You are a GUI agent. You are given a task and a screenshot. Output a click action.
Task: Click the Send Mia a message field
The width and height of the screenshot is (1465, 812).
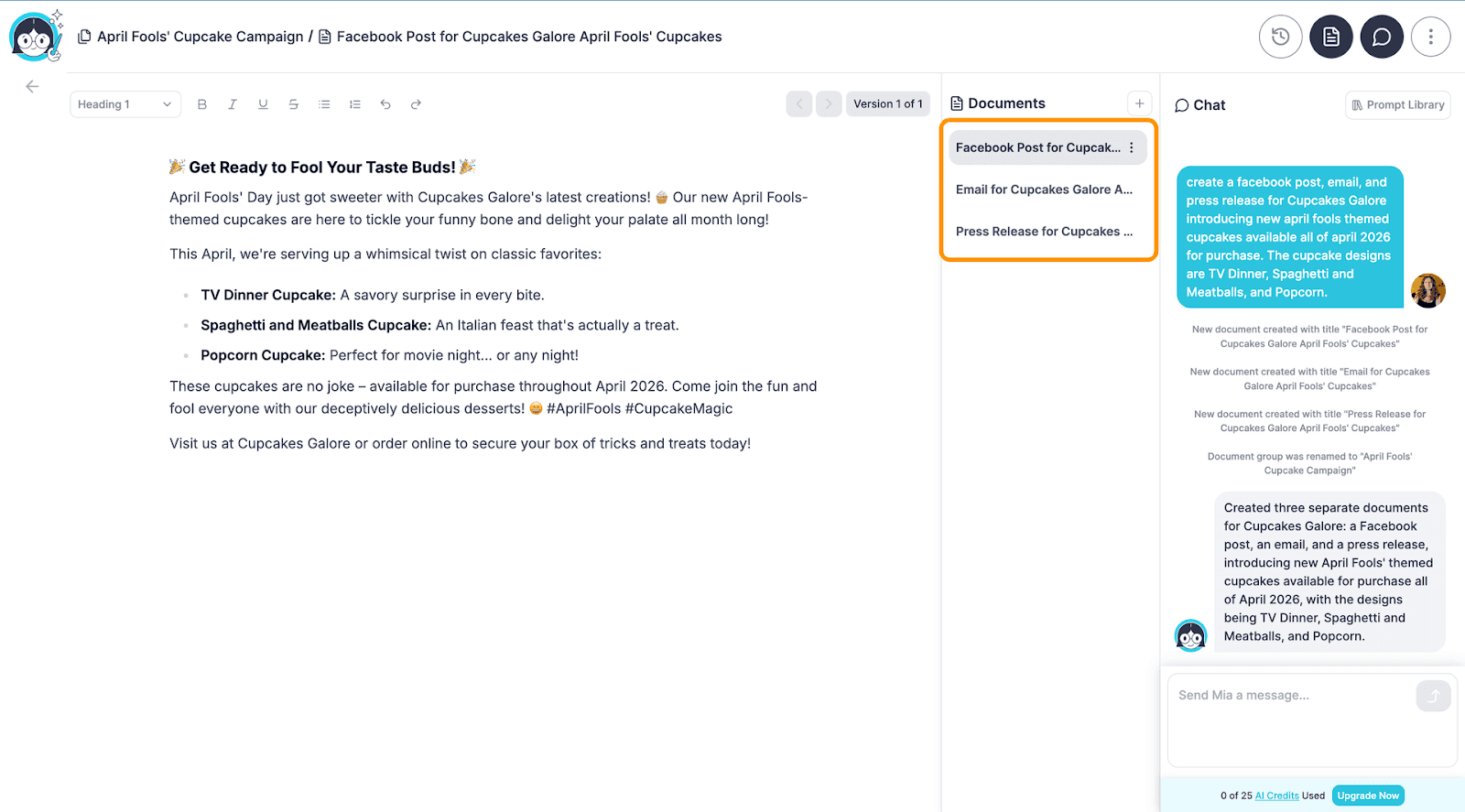[1291, 719]
